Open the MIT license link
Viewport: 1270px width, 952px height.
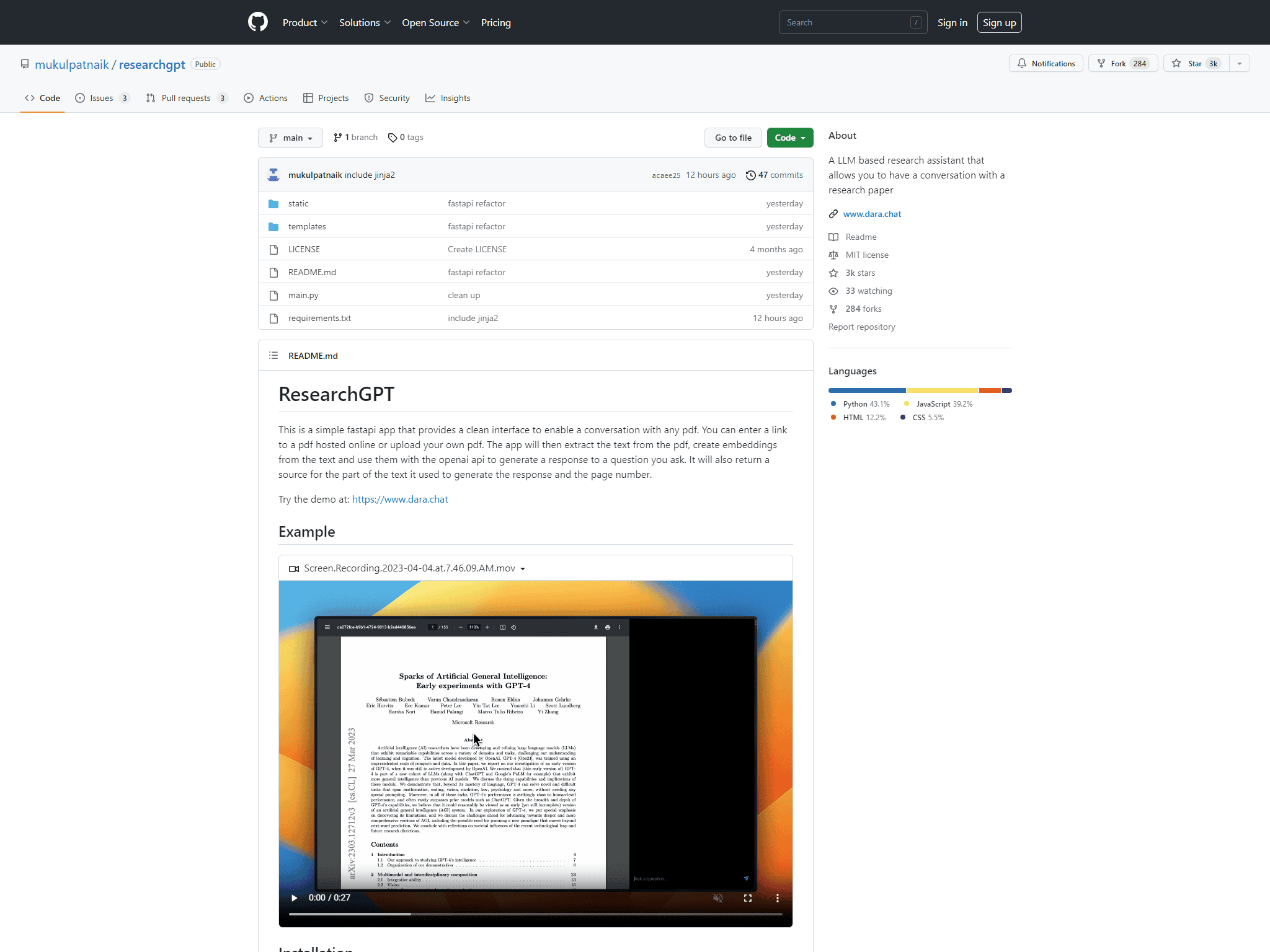pos(867,255)
